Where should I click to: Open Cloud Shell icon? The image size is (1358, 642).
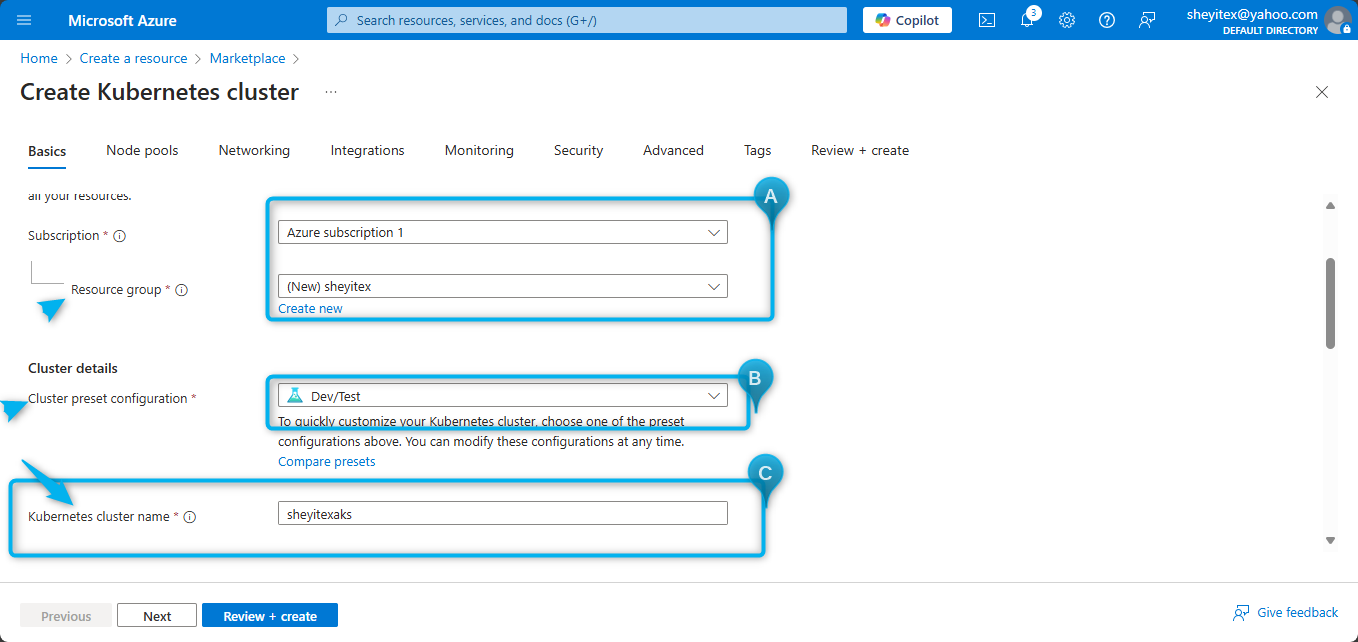[x=987, y=20]
